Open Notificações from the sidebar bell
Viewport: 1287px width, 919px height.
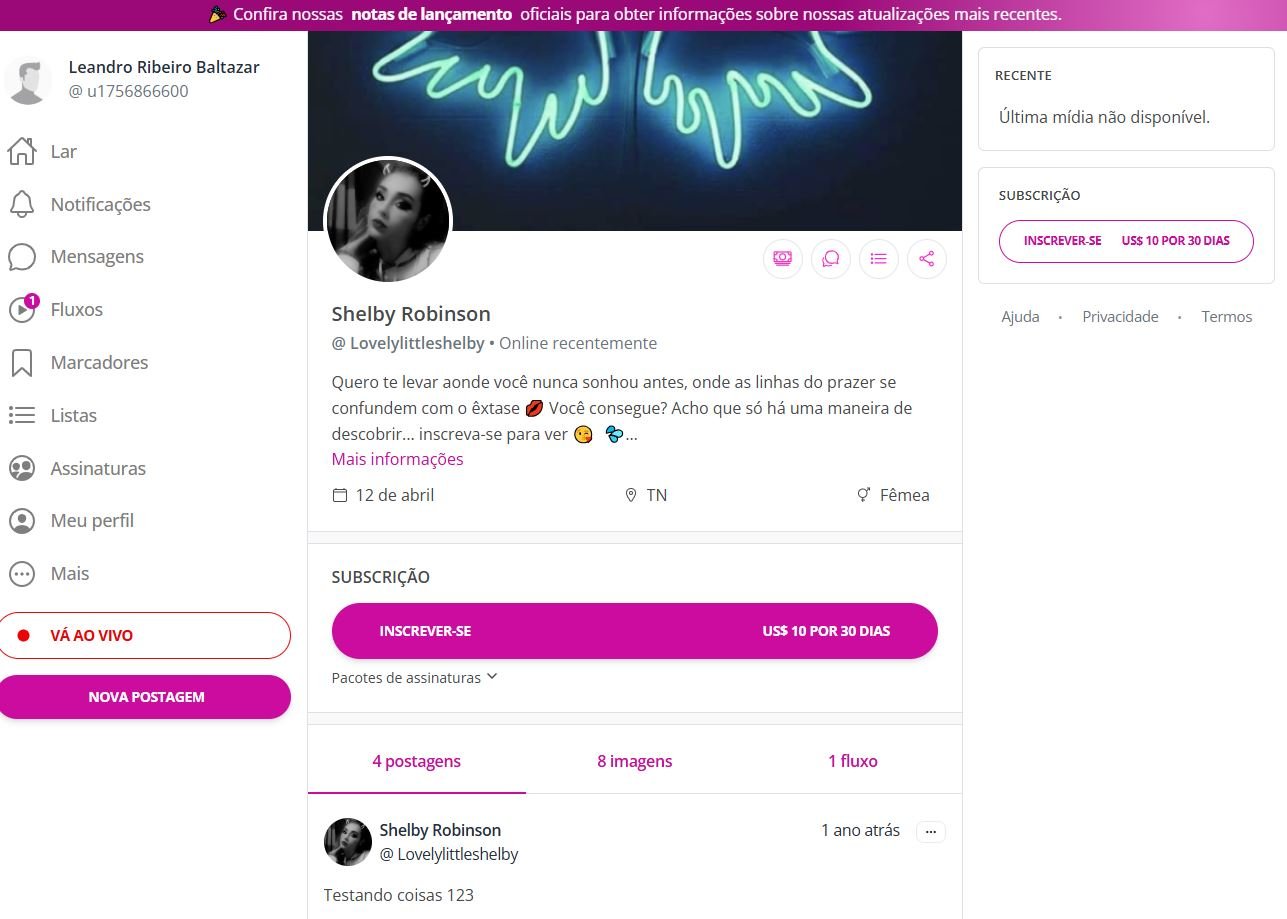point(22,204)
